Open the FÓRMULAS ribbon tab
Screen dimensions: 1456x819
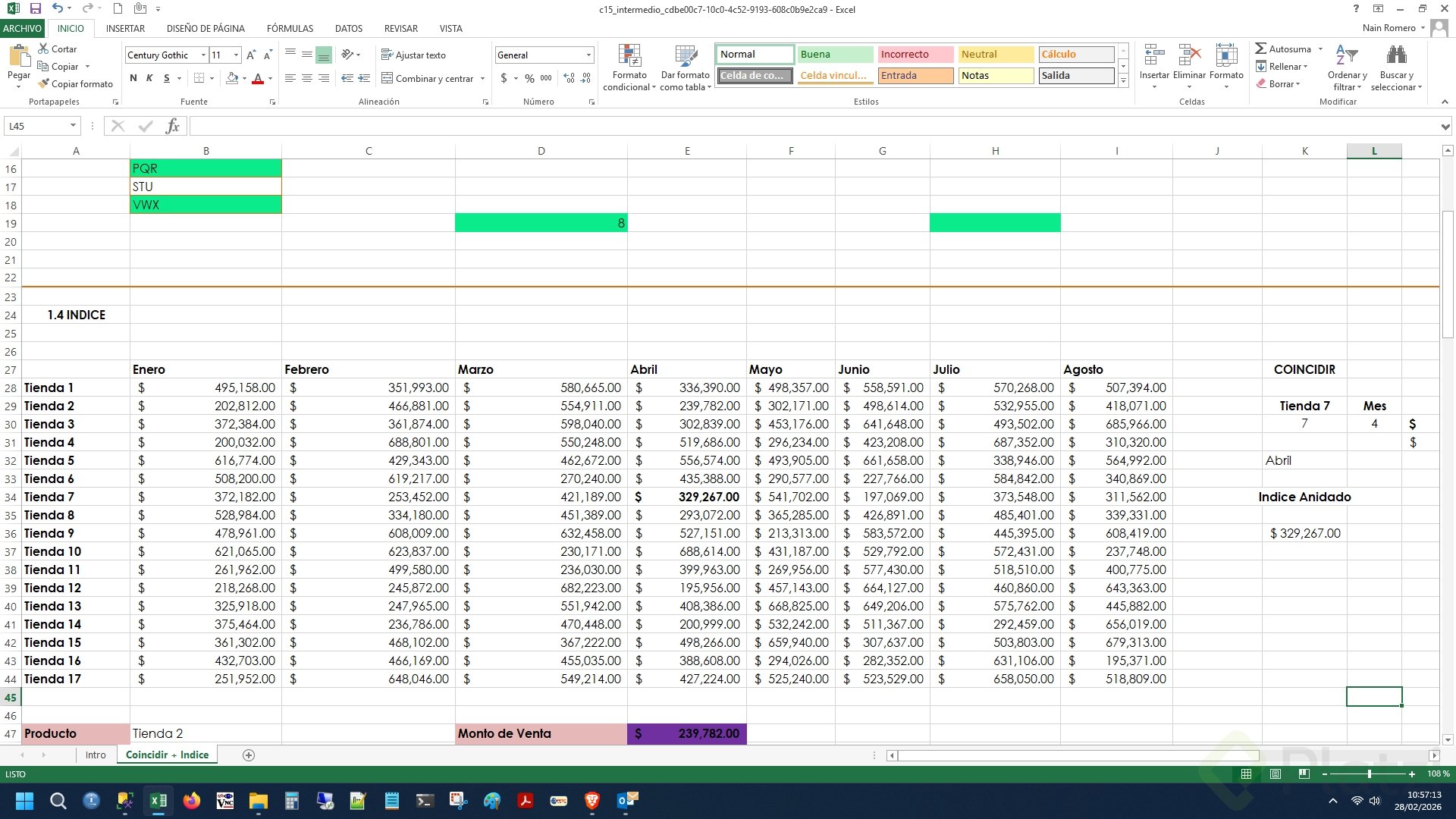[x=290, y=28]
